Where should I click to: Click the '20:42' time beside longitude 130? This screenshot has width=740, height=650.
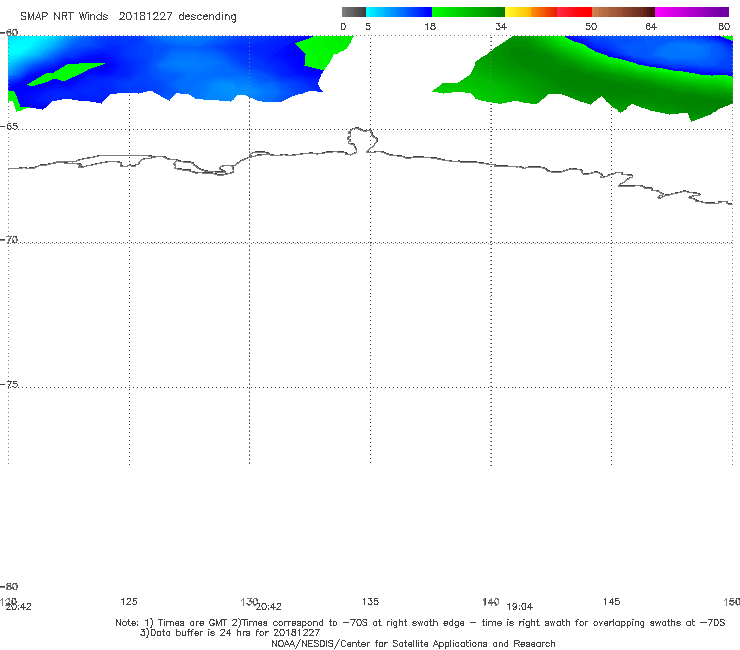(x=269, y=607)
